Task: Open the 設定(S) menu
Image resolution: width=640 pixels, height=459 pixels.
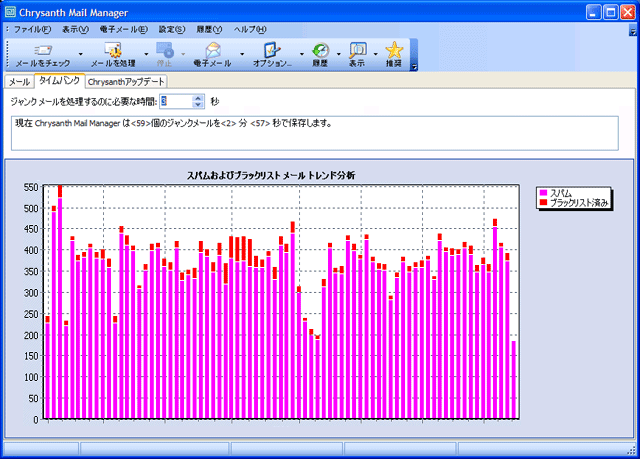Action: (172, 29)
